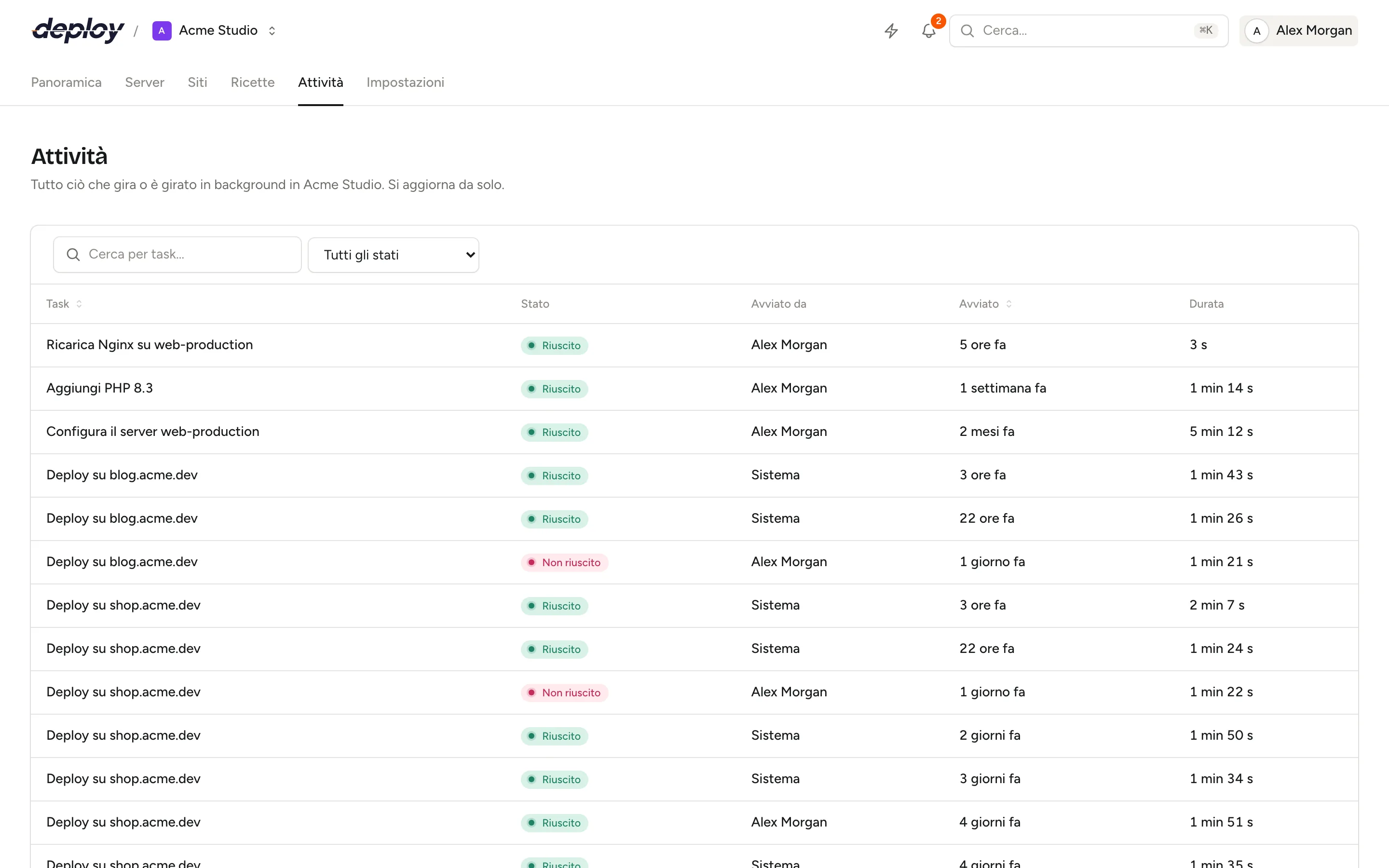This screenshot has width=1389, height=868.
Task: Click the Stato column header
Action: point(535,304)
